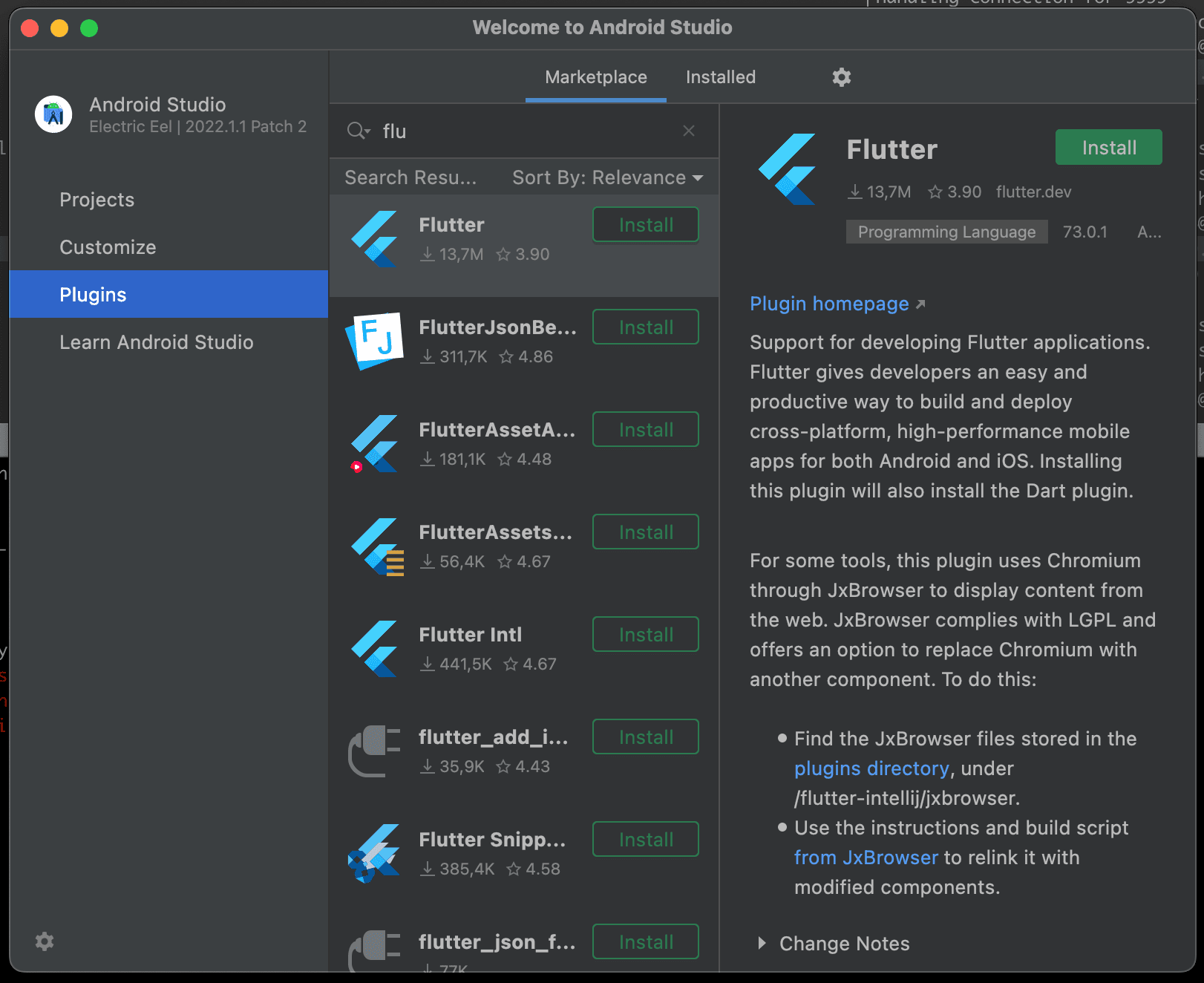Click the plugins settings gear next to Installed tab
1204x983 pixels.
(x=841, y=77)
